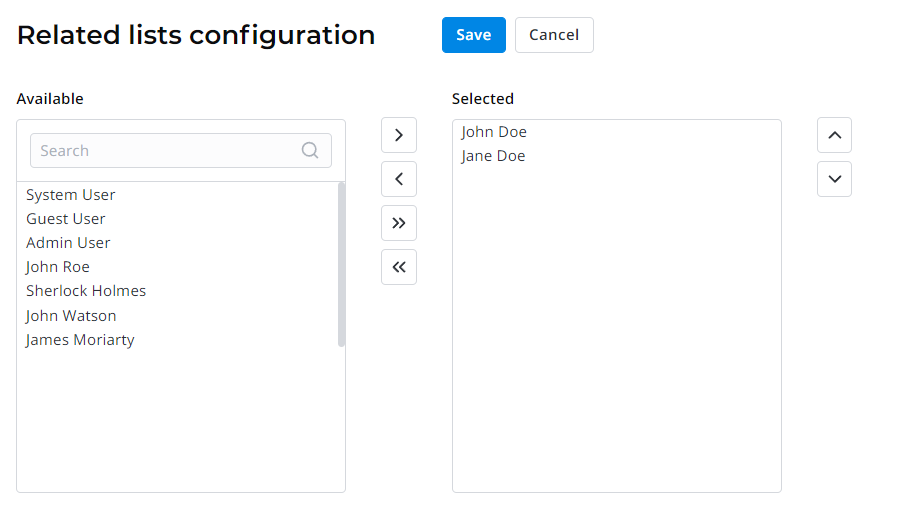Select John Watson in Available list

[x=71, y=315]
